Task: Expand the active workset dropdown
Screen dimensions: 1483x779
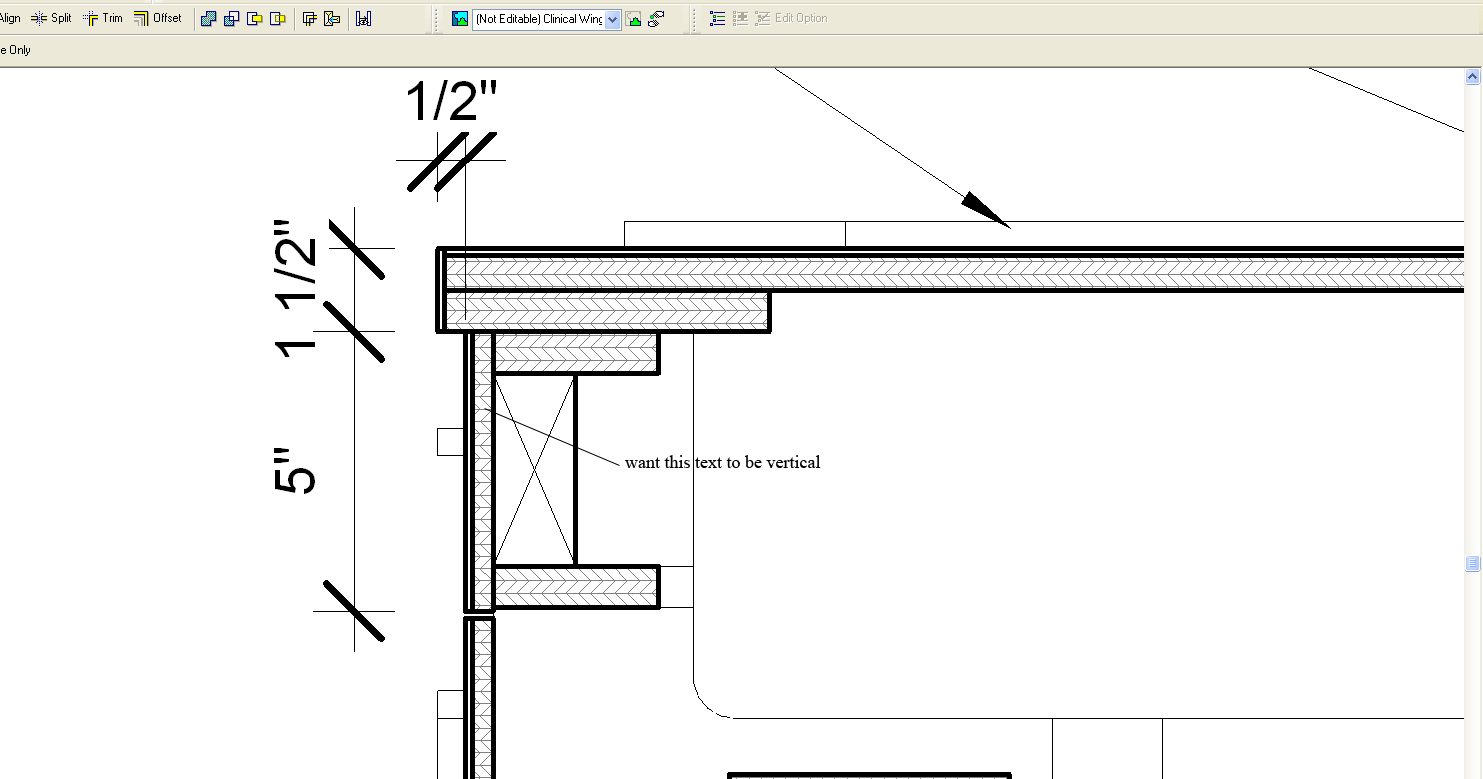Action: point(613,19)
